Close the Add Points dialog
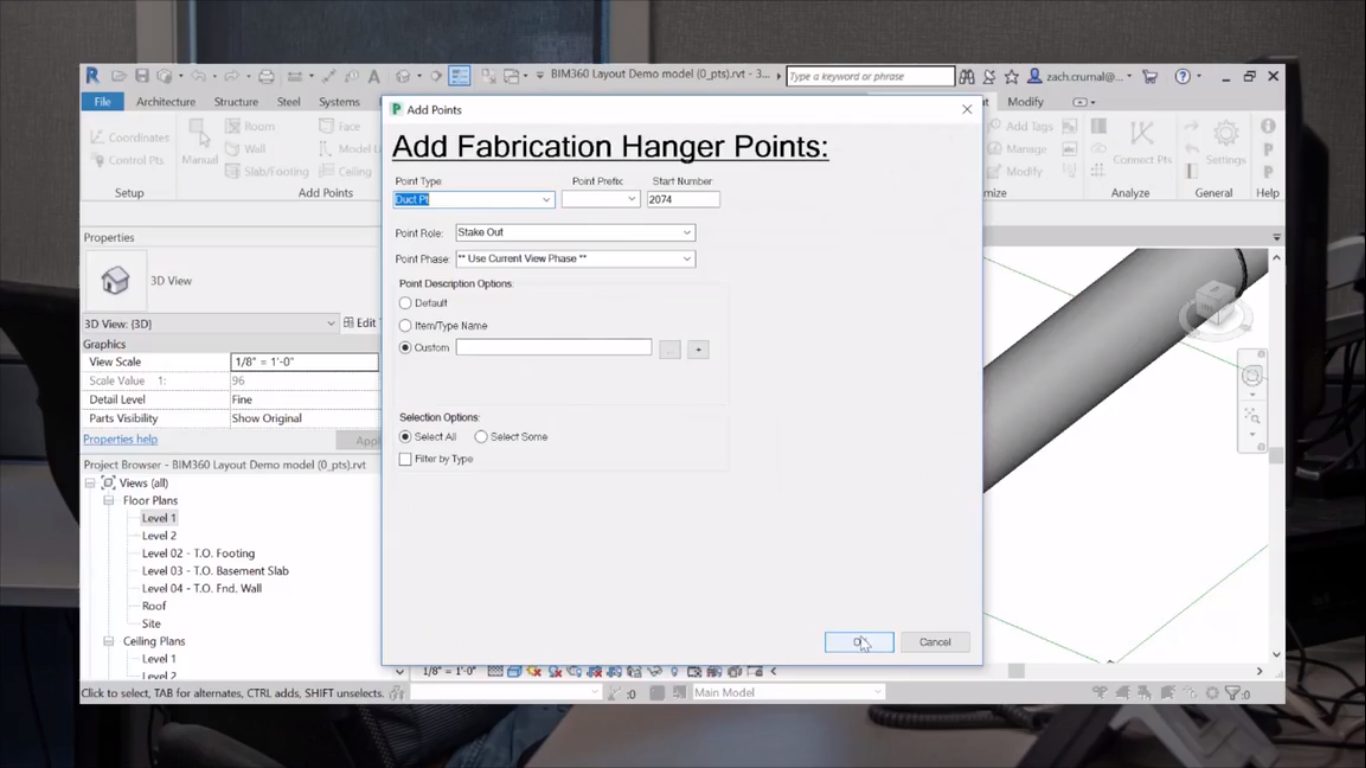Image resolution: width=1366 pixels, height=768 pixels. pyautogui.click(x=967, y=109)
